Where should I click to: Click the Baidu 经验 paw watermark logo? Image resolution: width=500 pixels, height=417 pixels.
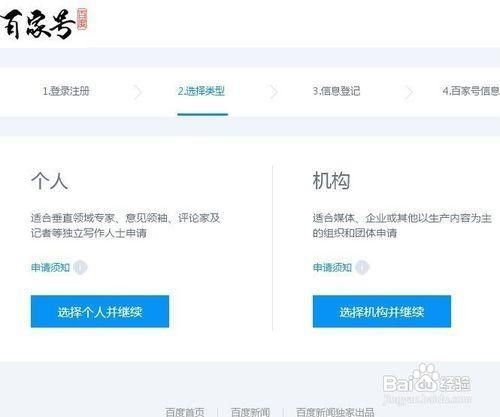(427, 383)
